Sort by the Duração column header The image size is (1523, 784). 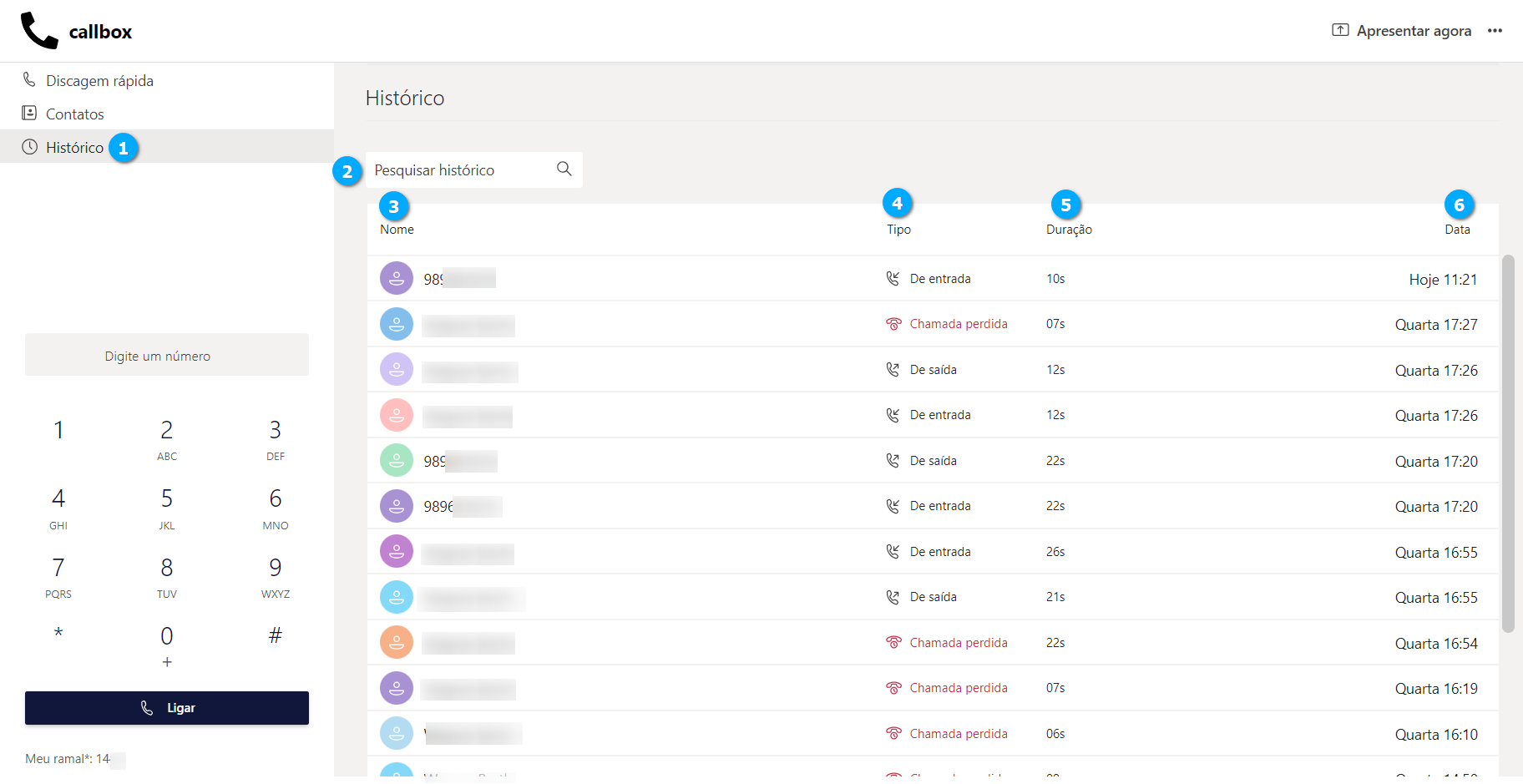(x=1069, y=230)
